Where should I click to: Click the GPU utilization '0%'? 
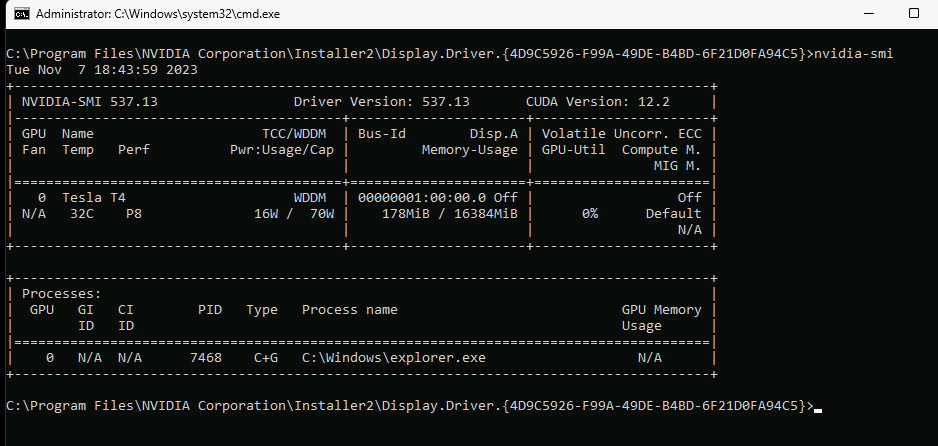[x=590, y=213]
